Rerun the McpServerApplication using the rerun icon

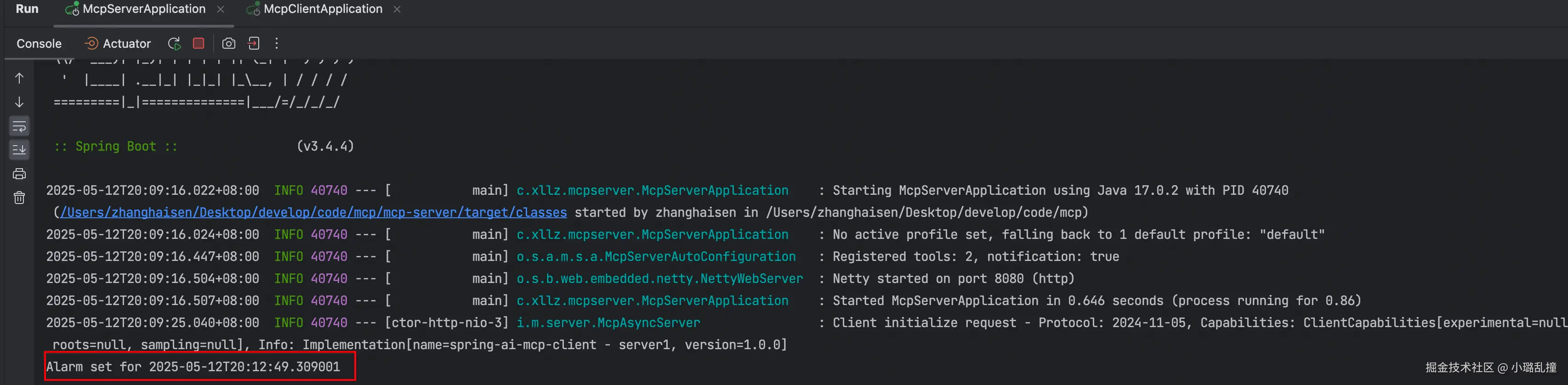tap(174, 43)
